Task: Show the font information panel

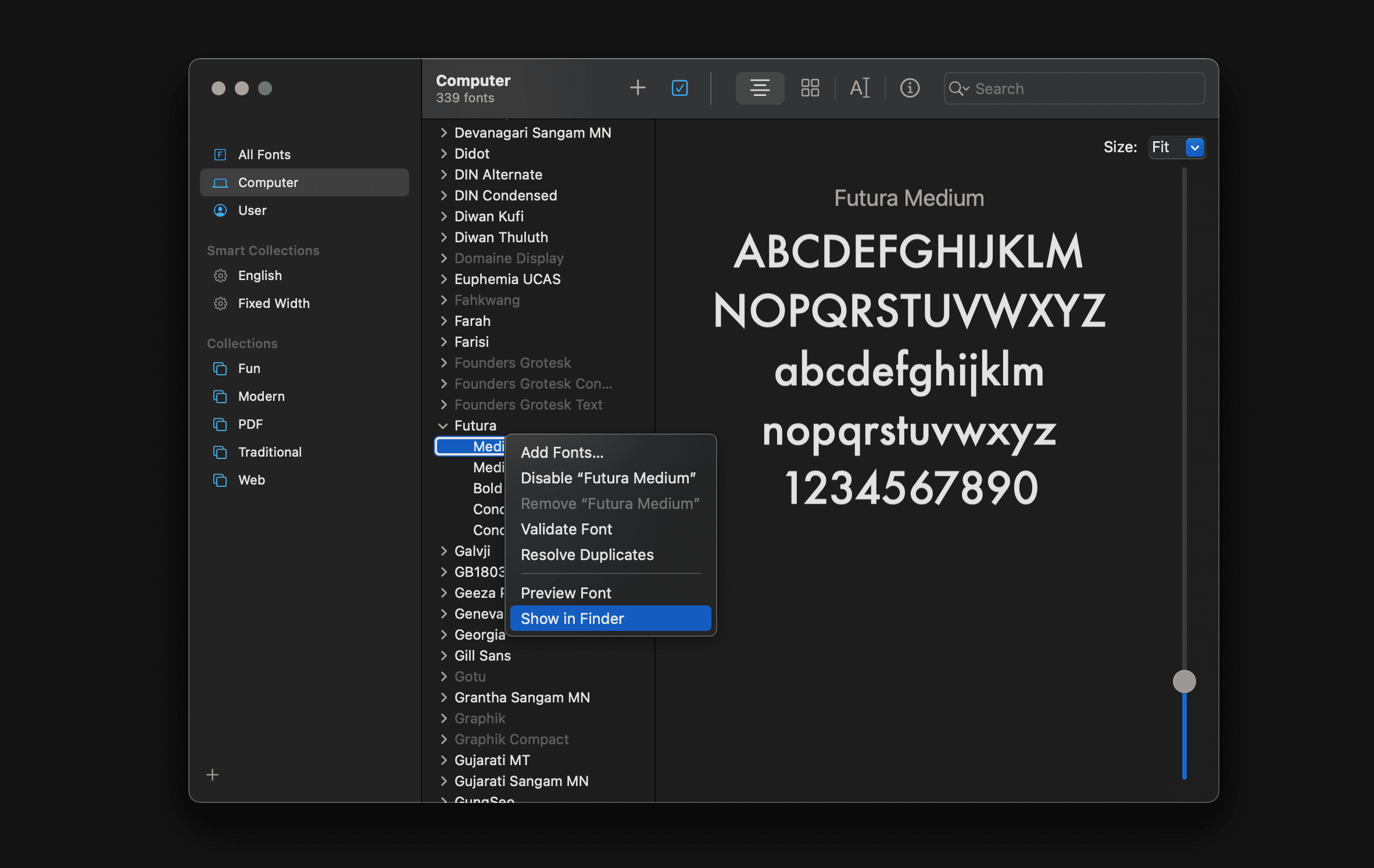Action: (x=910, y=88)
